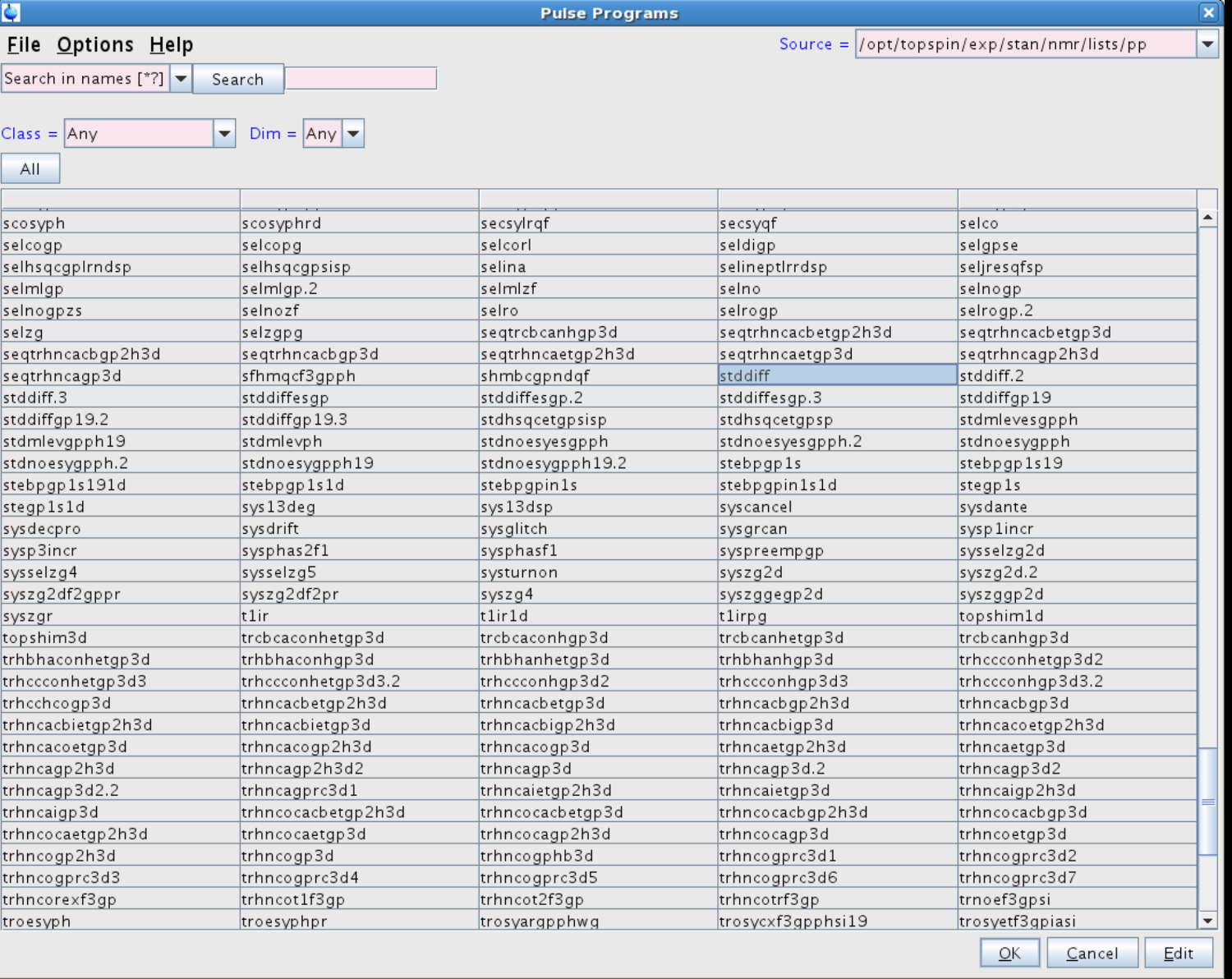Open the Help menu
1232x979 pixels.
(171, 45)
